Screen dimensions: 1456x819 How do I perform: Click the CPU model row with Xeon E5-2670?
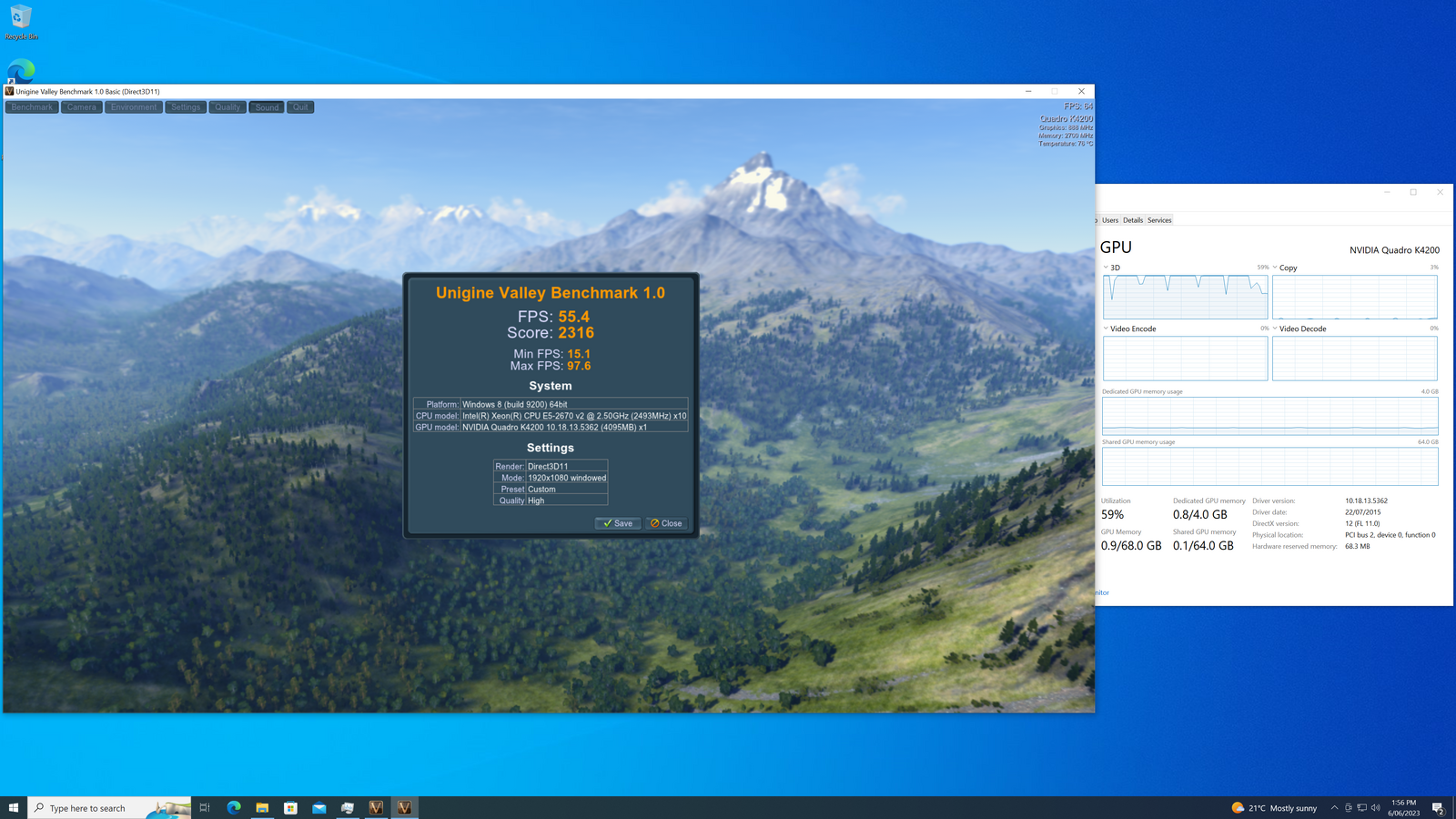(551, 416)
